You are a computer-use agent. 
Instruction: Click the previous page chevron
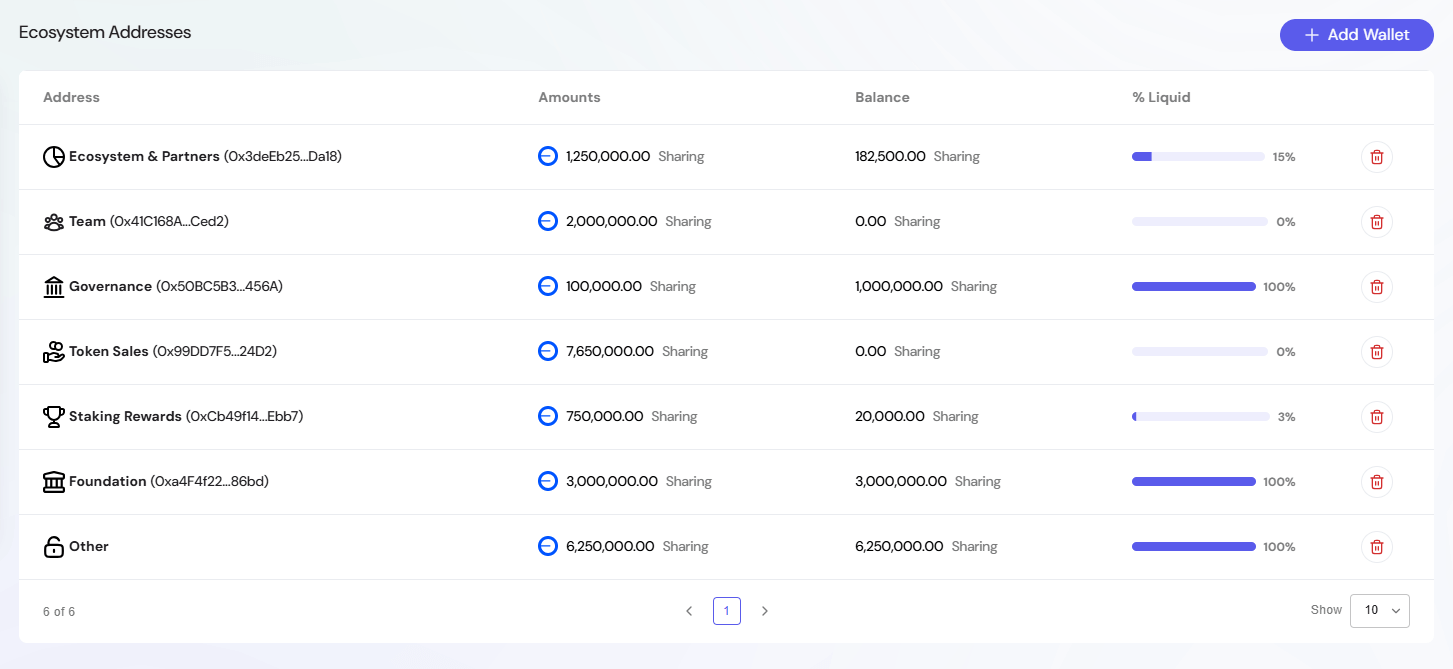coord(689,610)
